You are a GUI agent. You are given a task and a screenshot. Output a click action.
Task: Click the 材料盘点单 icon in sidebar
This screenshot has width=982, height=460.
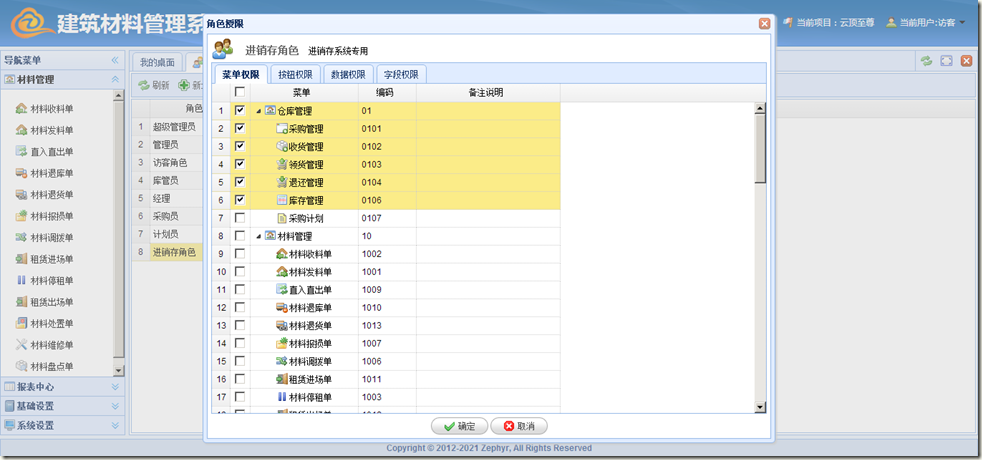click(22, 366)
